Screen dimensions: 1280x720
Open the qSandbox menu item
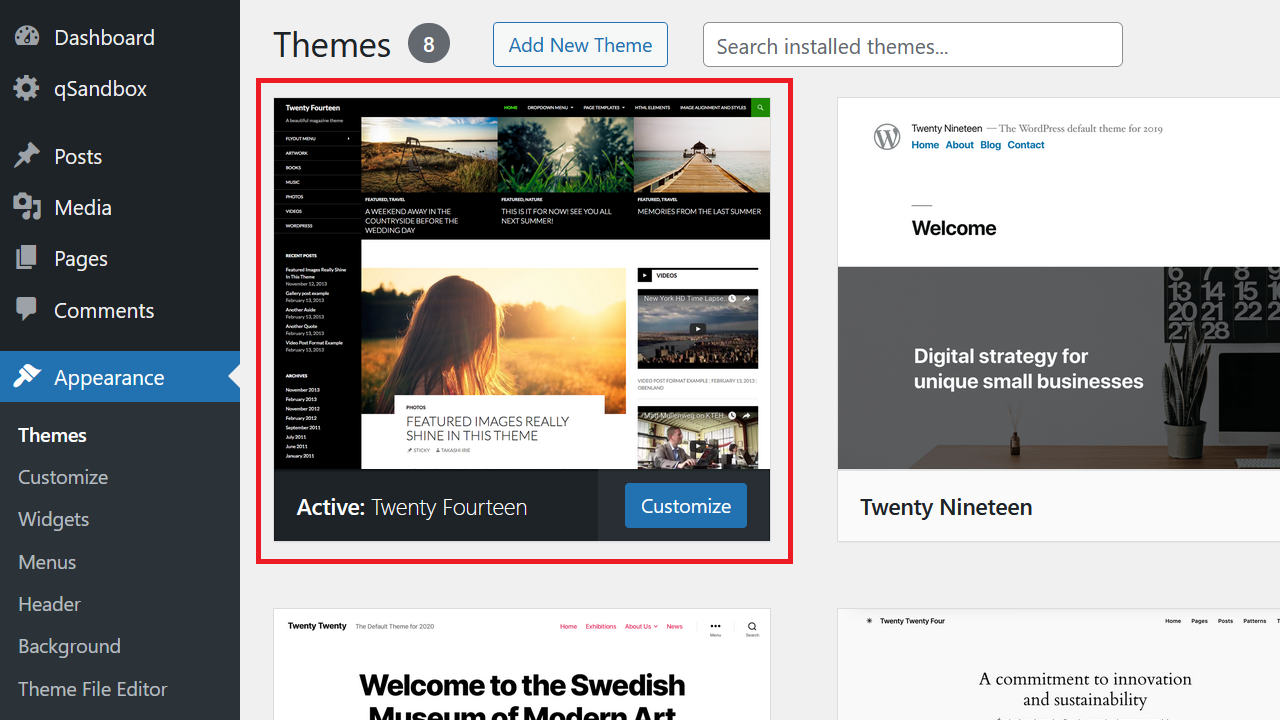(x=120, y=88)
